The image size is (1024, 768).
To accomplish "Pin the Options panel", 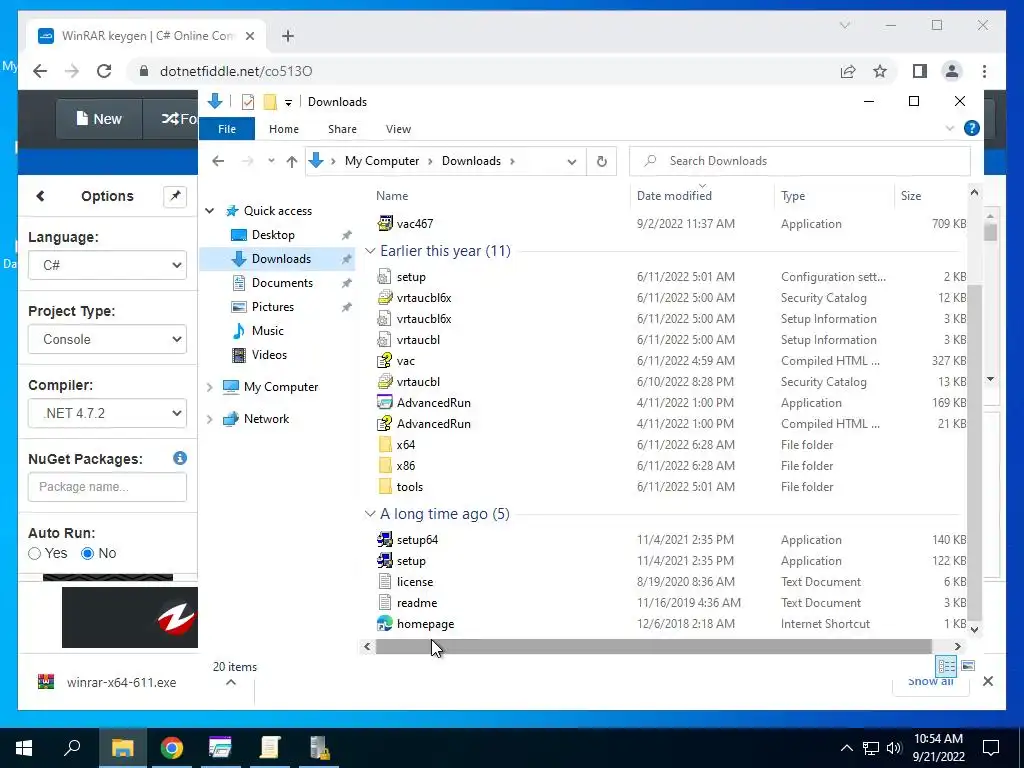I will pyautogui.click(x=175, y=196).
